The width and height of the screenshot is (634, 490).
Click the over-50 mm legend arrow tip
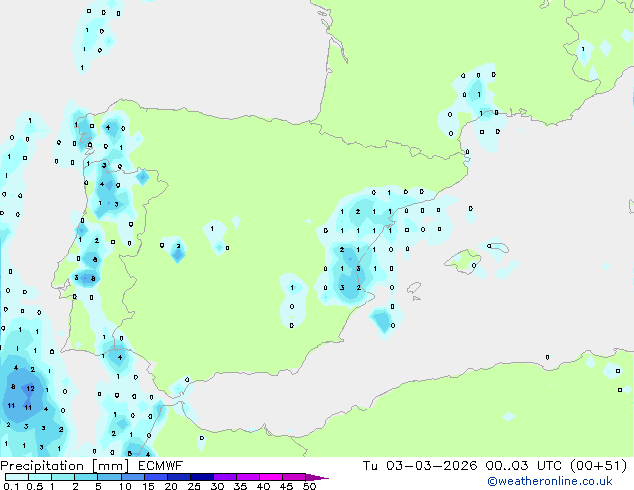tap(317, 477)
